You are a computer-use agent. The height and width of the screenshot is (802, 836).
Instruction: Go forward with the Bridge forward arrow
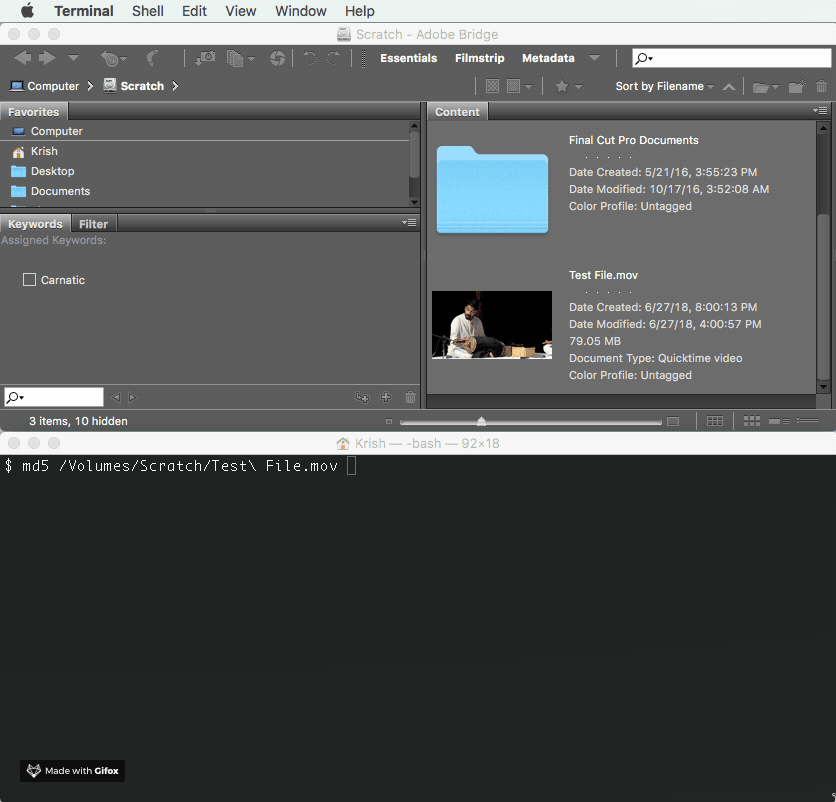click(47, 58)
